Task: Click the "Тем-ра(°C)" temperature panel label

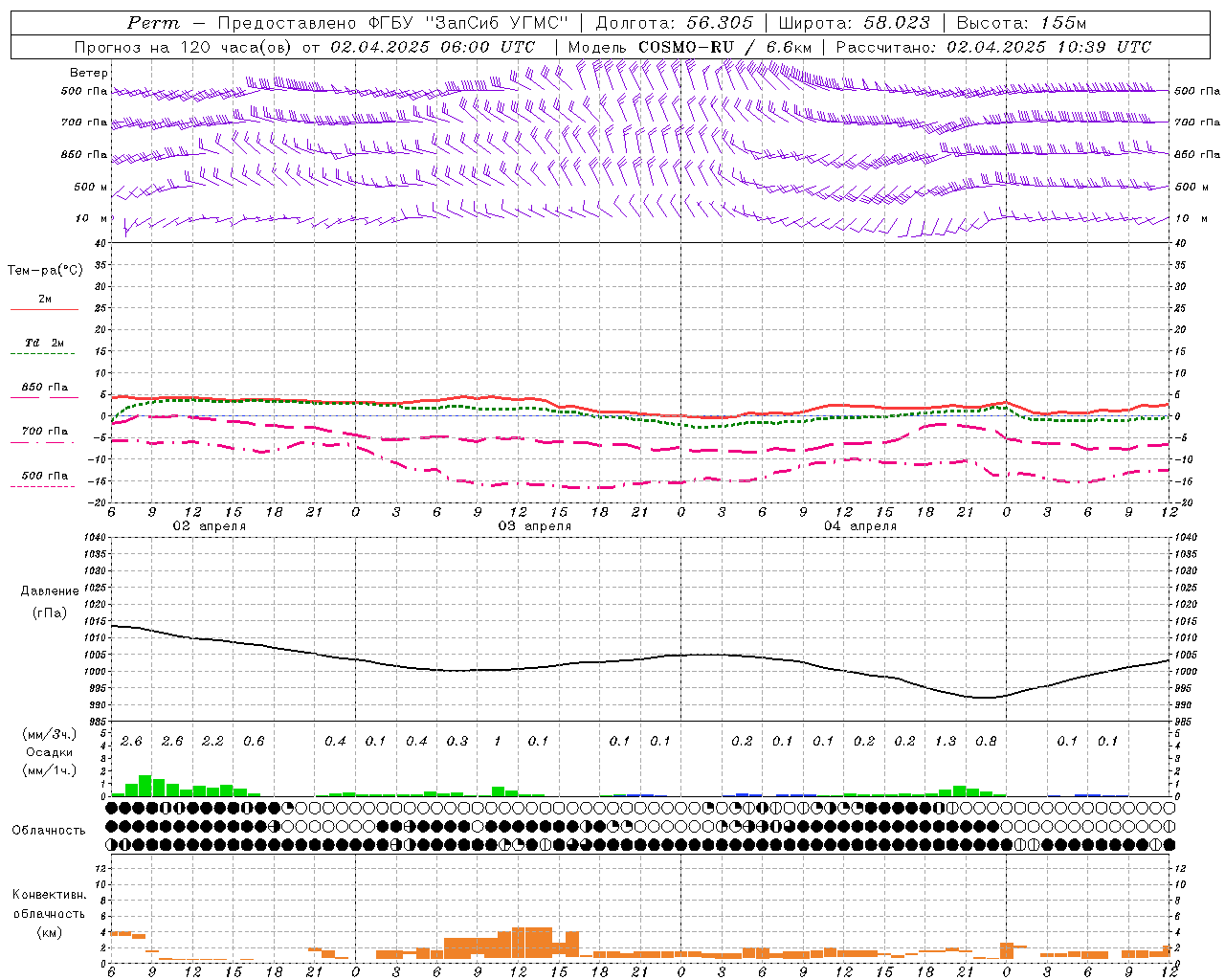Action: [45, 271]
